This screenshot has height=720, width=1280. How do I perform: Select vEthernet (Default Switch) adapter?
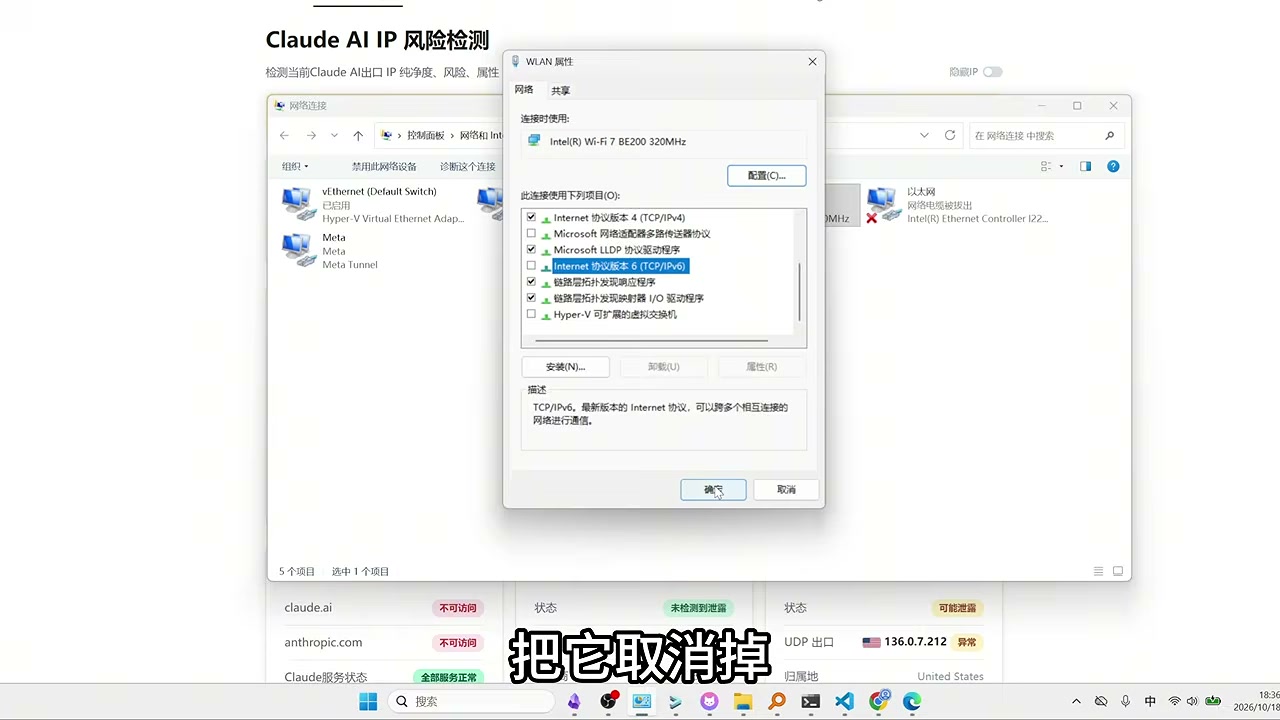[x=374, y=205]
